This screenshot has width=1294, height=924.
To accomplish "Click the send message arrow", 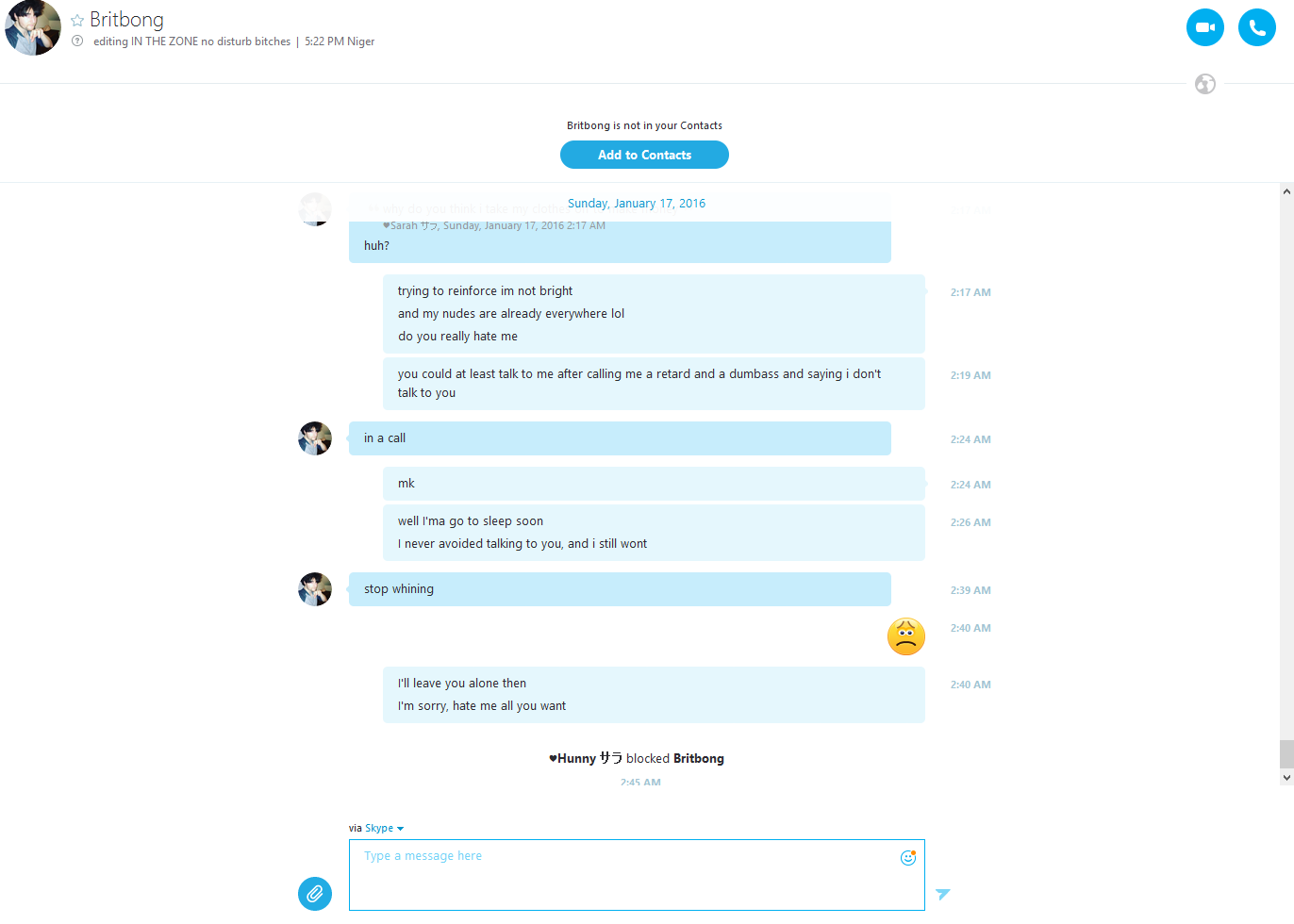I will pyautogui.click(x=943, y=893).
